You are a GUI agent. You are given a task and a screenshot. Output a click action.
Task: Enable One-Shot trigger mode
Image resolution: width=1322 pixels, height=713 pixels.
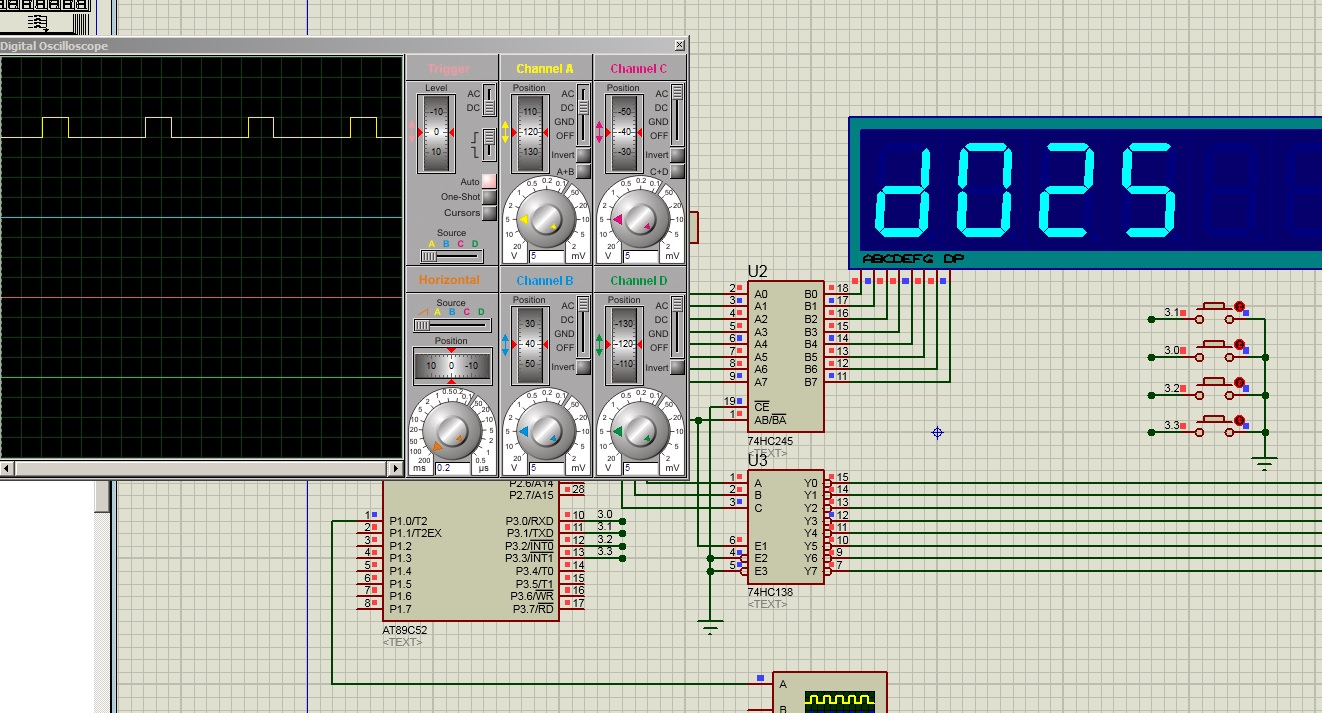(489, 197)
